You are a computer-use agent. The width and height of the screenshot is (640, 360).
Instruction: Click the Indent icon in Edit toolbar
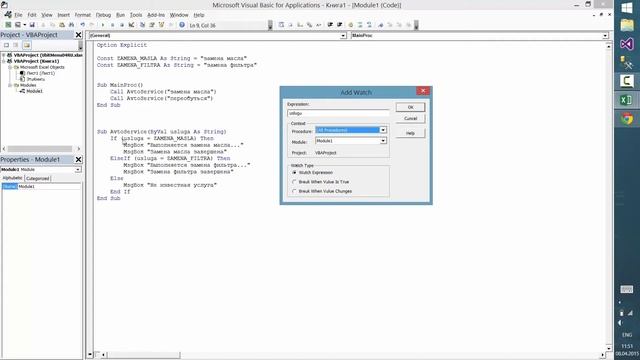click(330, 25)
